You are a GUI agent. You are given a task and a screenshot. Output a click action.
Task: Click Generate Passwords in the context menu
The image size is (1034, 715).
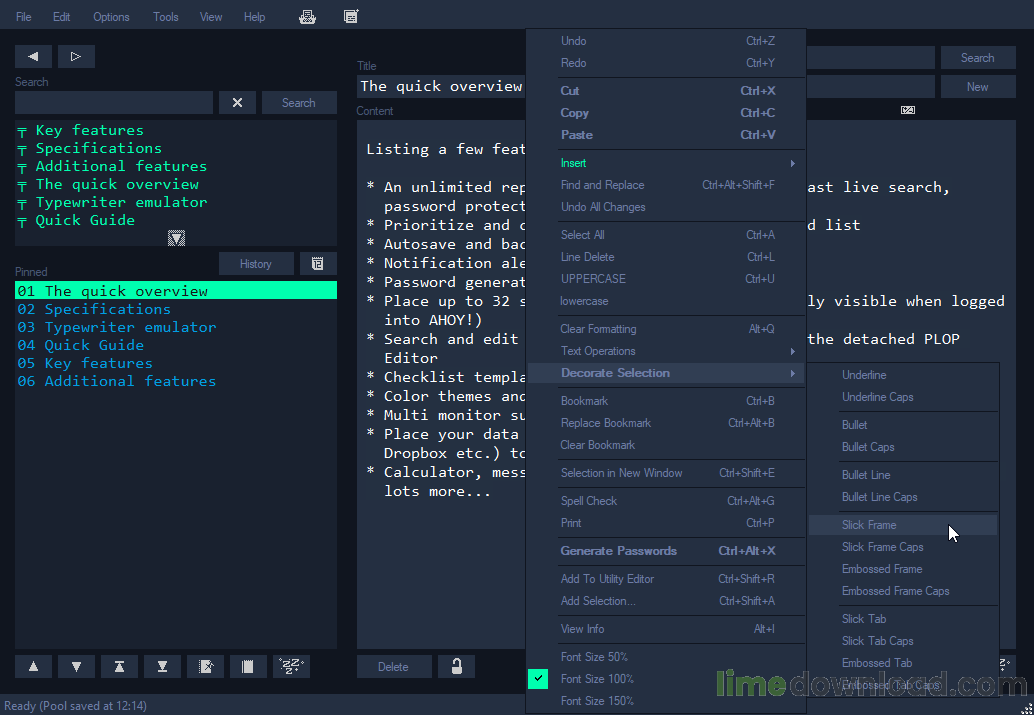tap(666, 551)
